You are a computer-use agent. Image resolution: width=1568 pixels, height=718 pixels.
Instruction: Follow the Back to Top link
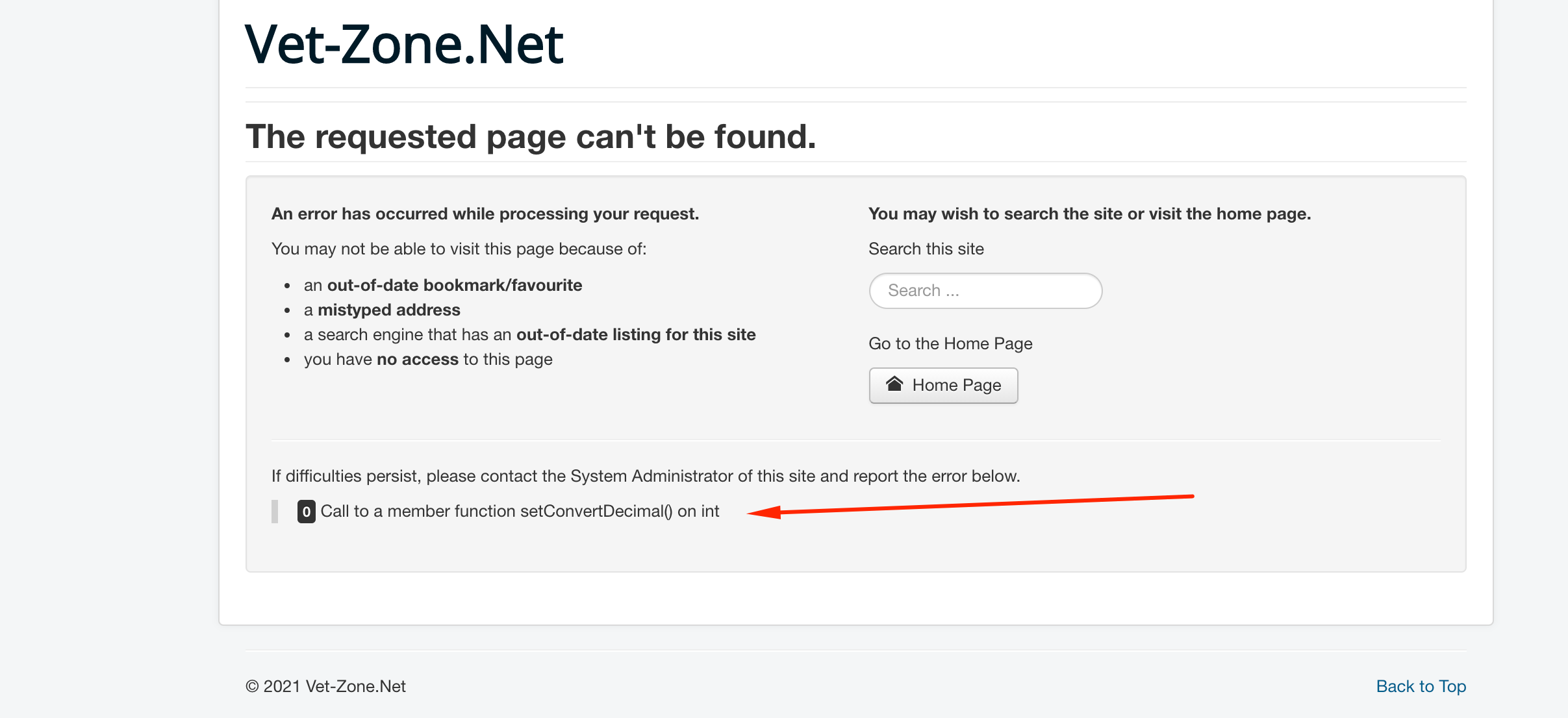(1421, 686)
